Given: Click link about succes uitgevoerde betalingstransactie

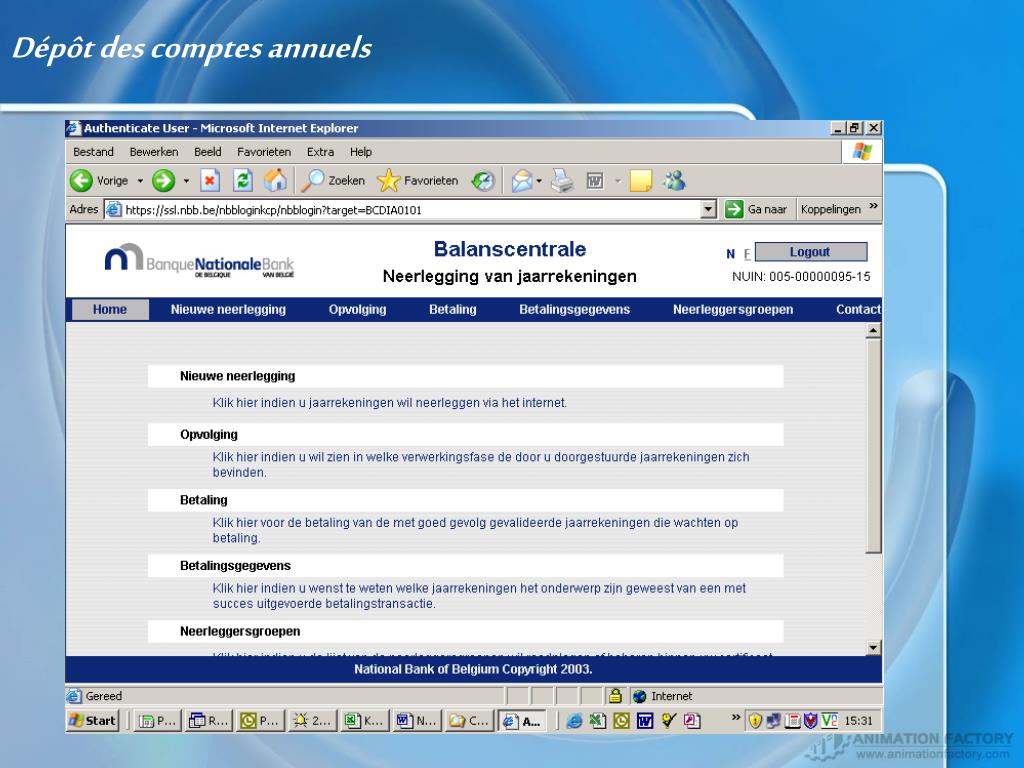Looking at the screenshot, I should pyautogui.click(x=479, y=596).
